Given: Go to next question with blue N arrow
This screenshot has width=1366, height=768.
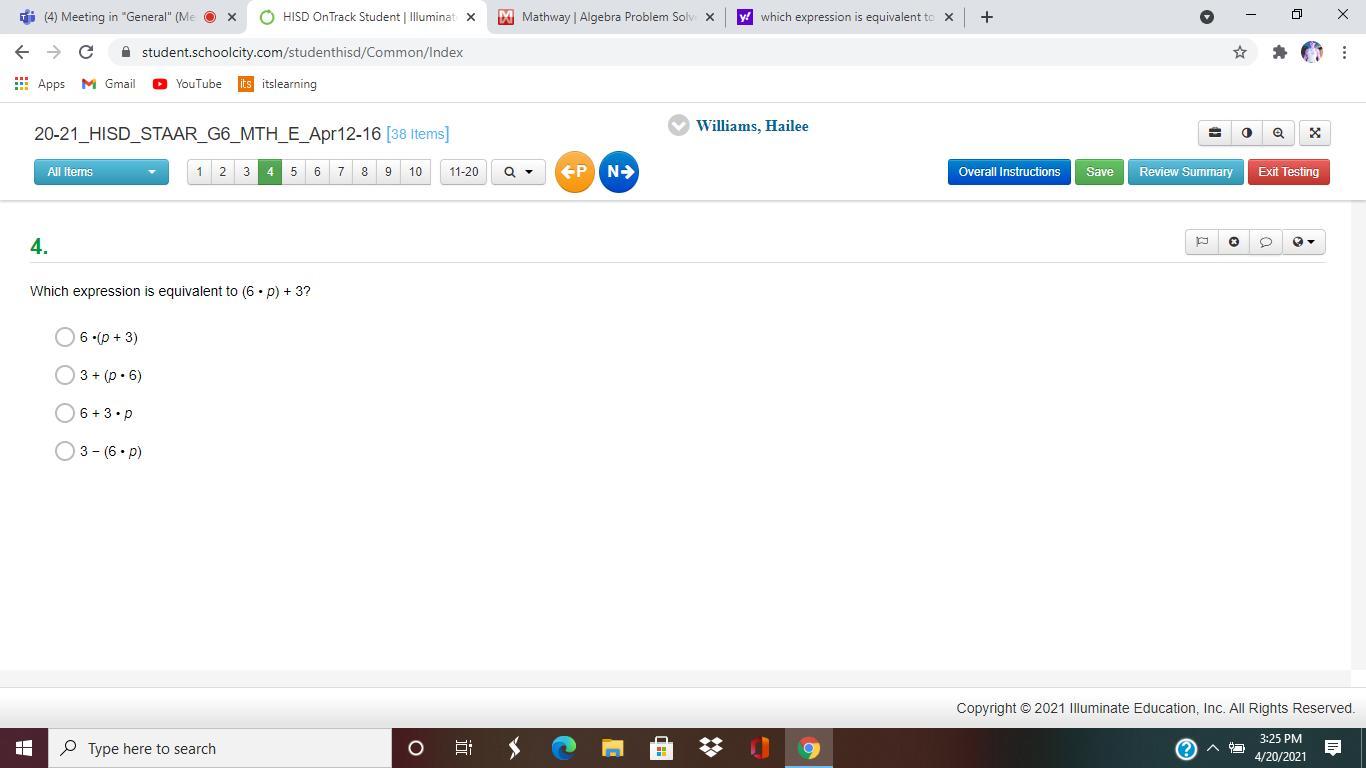Looking at the screenshot, I should click(619, 172).
